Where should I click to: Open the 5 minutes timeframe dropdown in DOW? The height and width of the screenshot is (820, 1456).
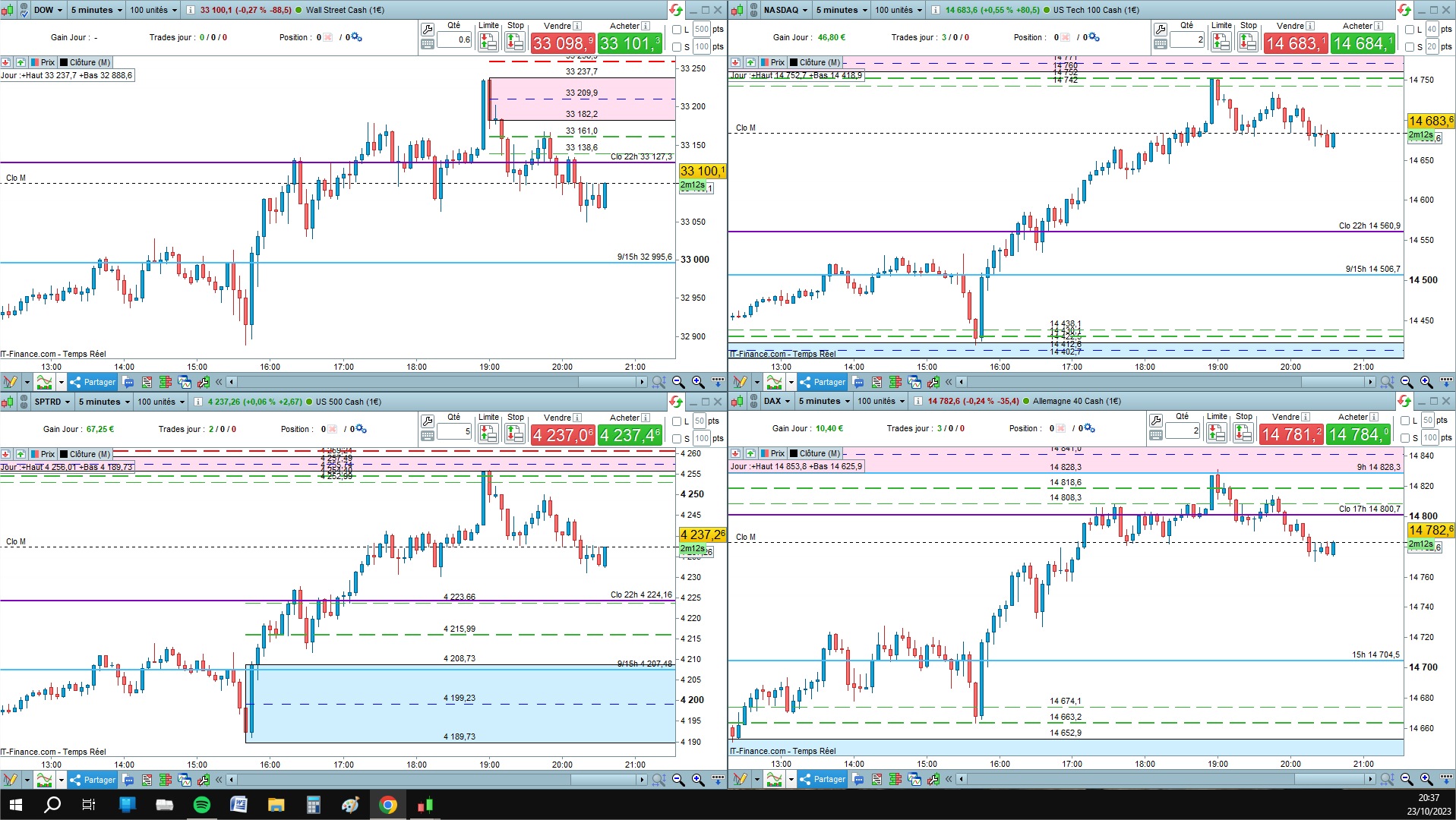pos(96,10)
